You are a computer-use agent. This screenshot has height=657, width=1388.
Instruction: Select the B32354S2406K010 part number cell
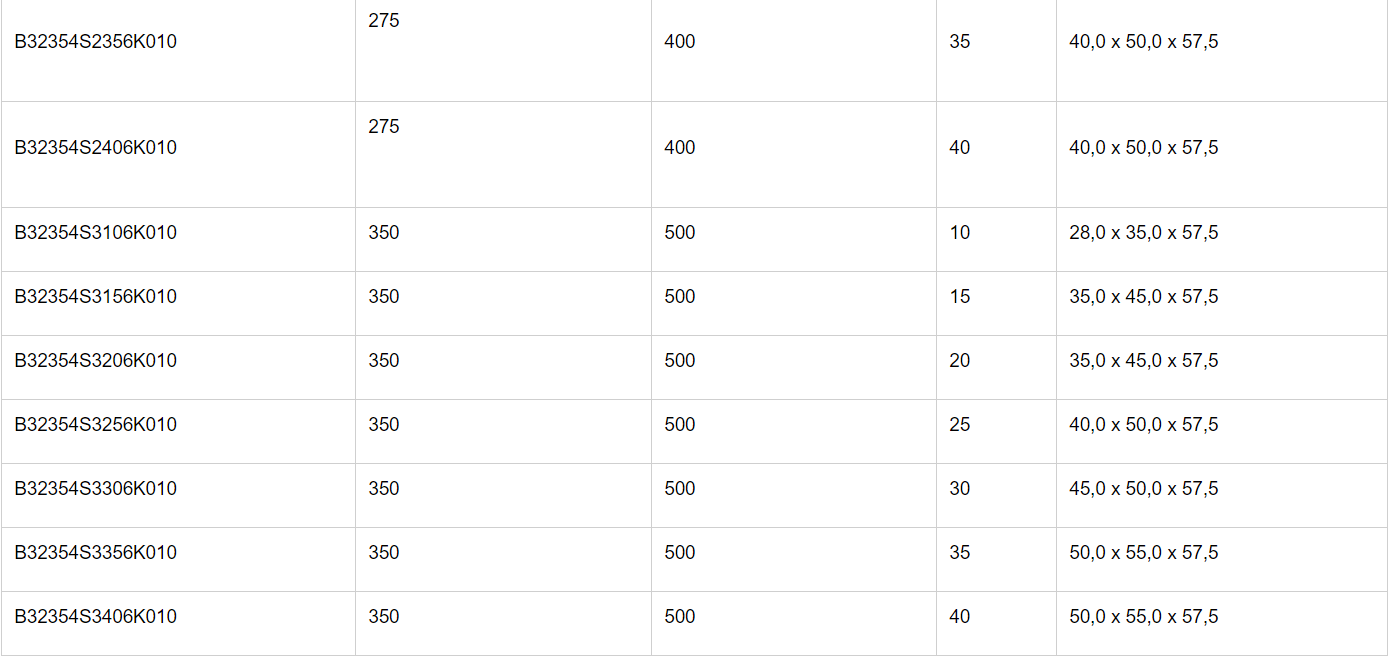click(95, 148)
